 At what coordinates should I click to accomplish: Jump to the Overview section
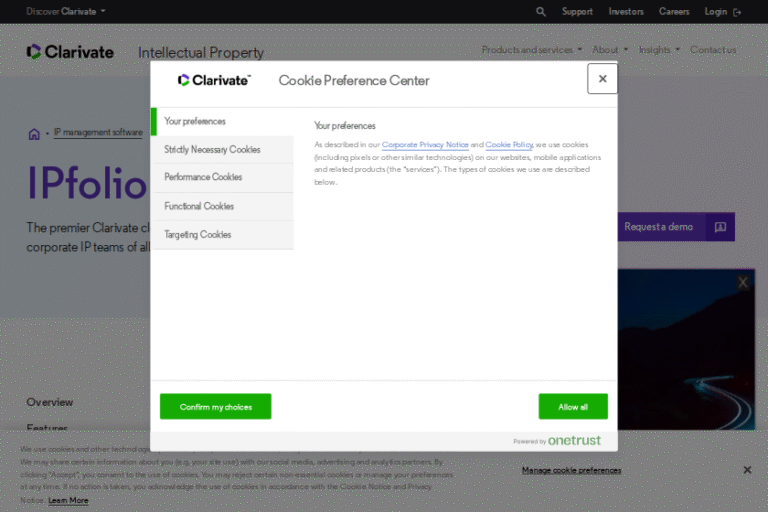click(x=49, y=402)
